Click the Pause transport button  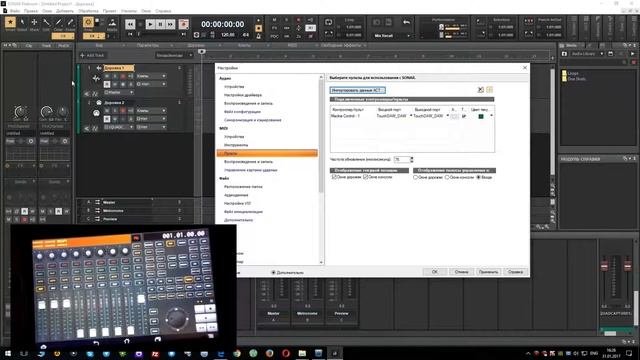(160, 24)
